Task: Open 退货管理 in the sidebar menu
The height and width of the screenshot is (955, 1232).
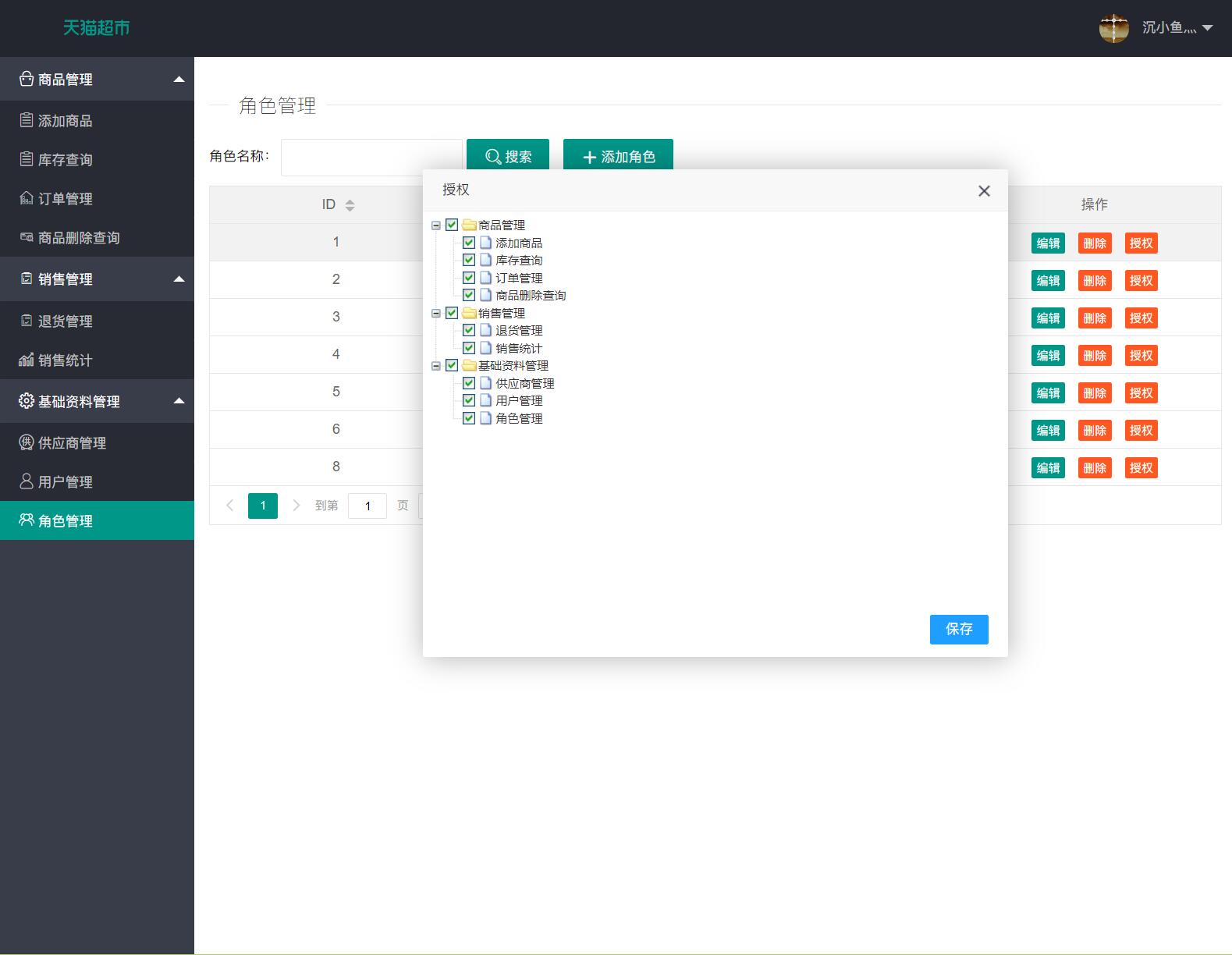Action: coord(97,321)
